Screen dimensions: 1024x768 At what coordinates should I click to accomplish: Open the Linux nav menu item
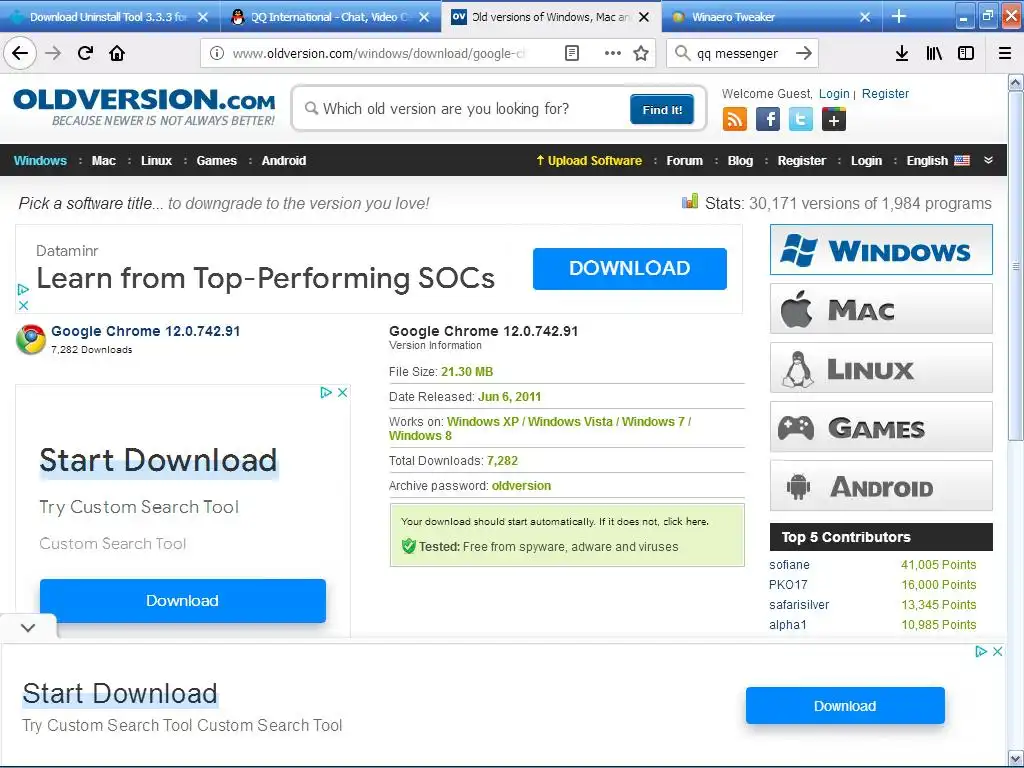(x=156, y=161)
